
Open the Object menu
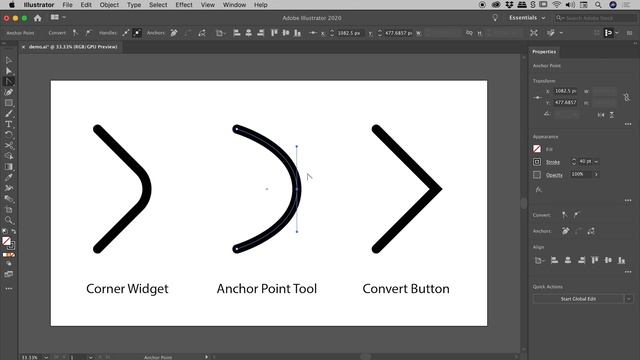pos(109,5)
